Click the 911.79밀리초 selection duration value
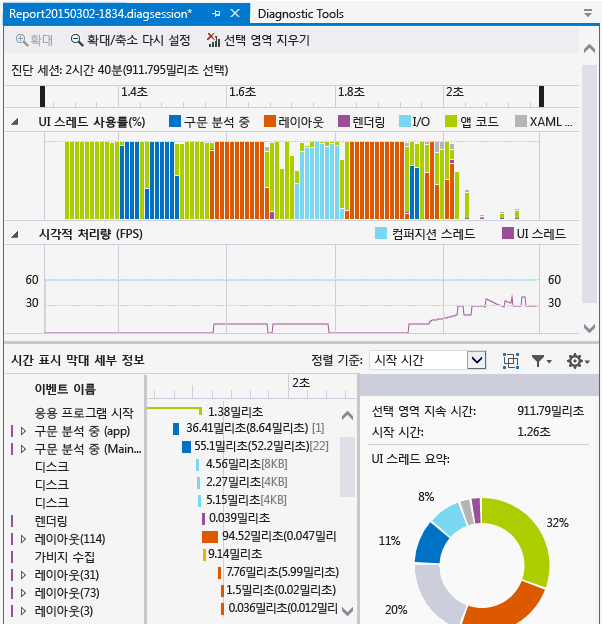The image size is (602, 624). [550, 411]
